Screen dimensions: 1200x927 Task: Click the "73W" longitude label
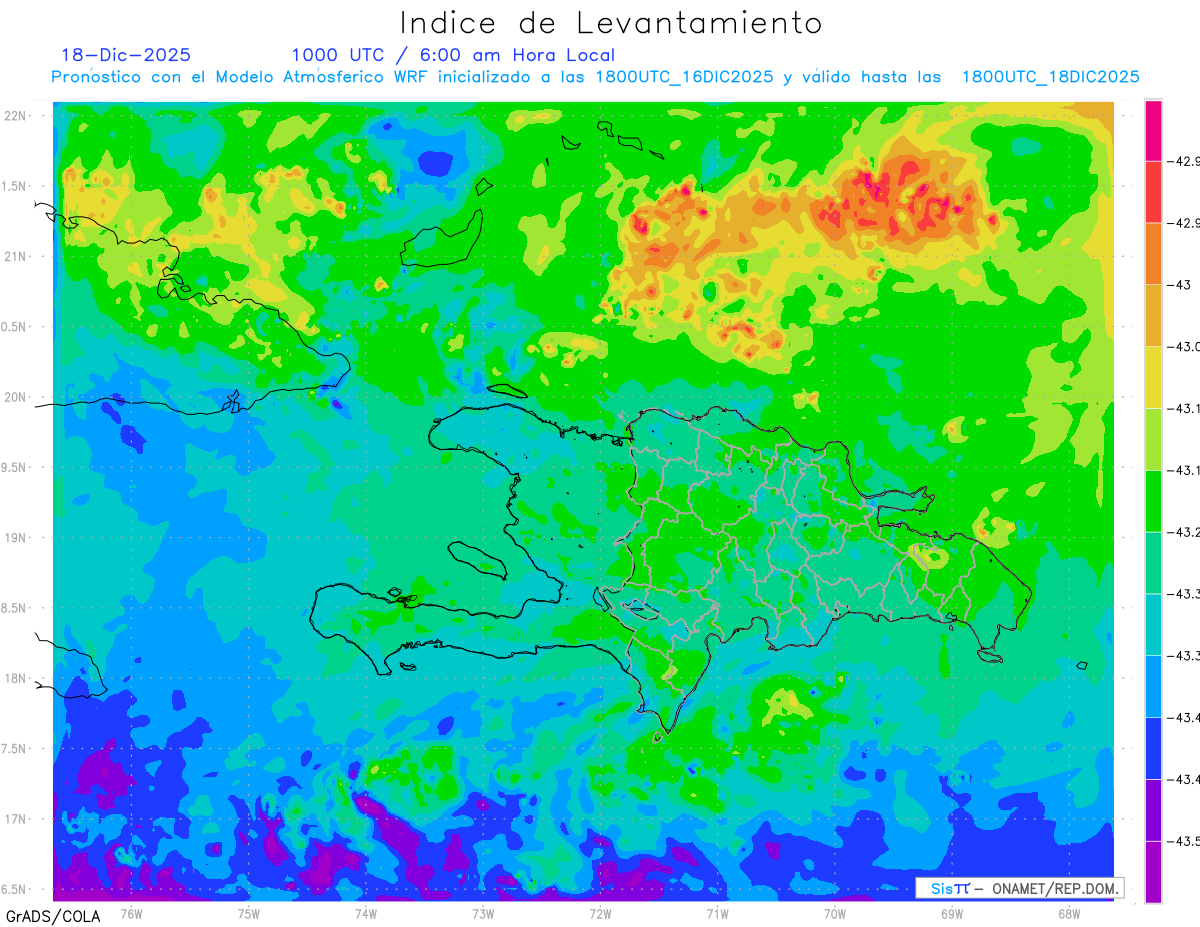[x=483, y=914]
